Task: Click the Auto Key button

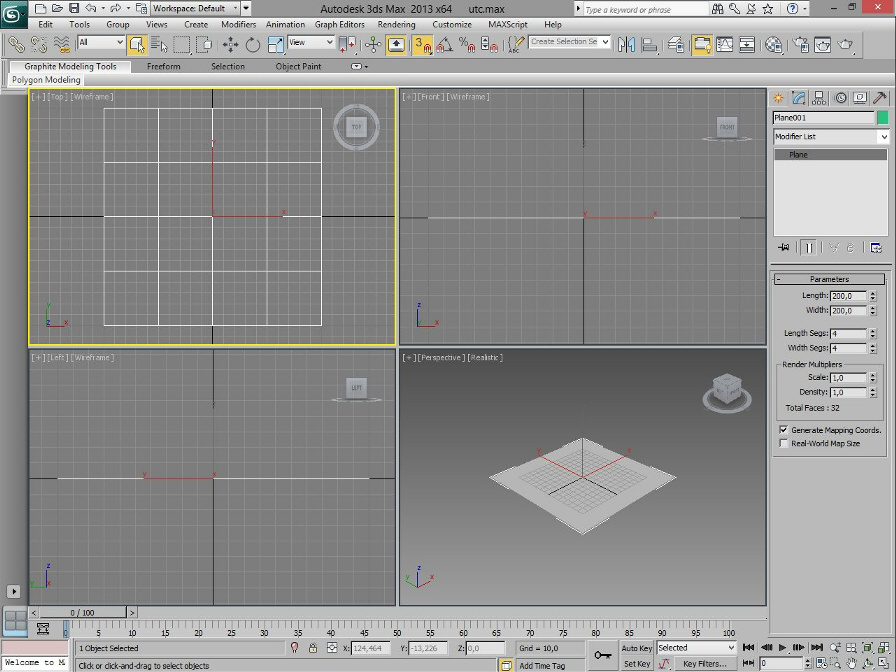Action: point(637,648)
